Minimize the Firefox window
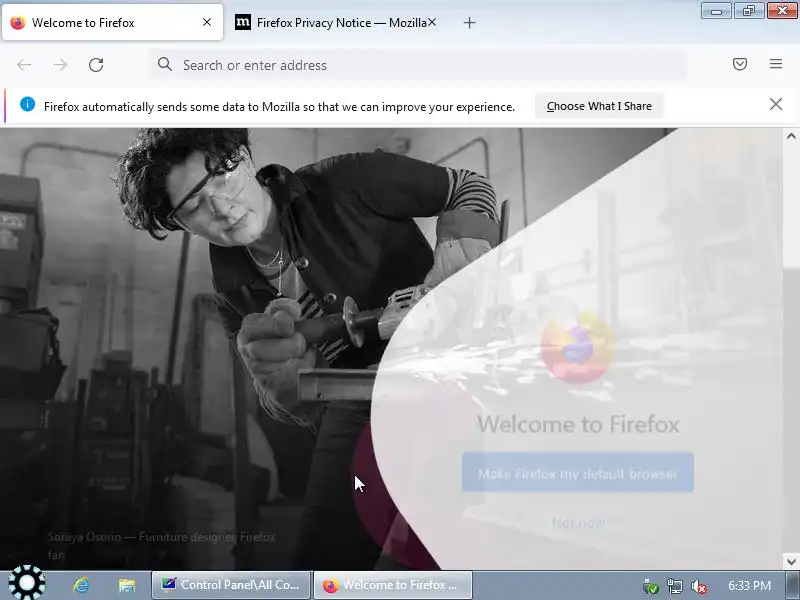Viewport: 800px width, 600px height. point(716,11)
